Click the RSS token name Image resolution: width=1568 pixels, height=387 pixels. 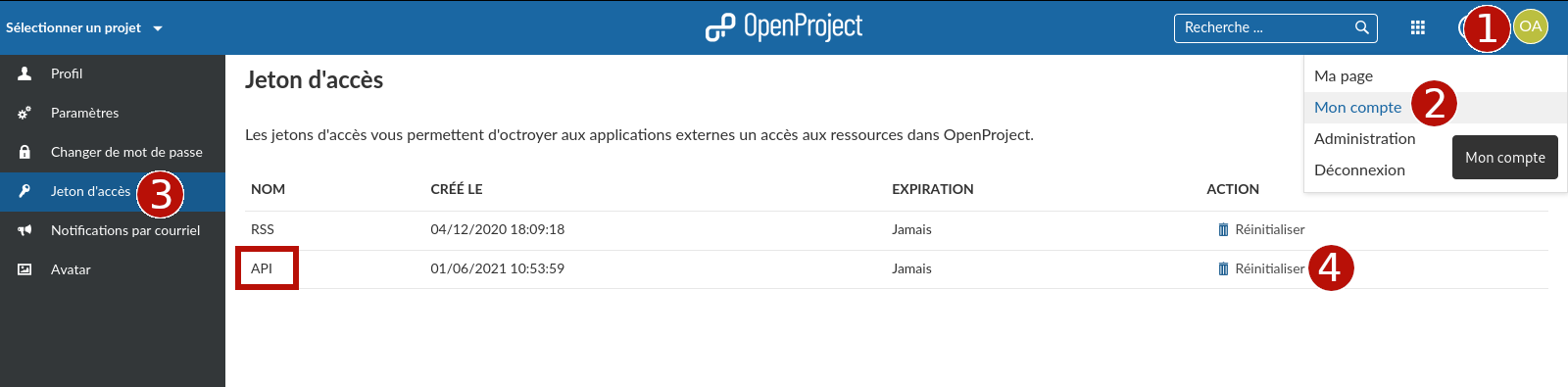click(x=263, y=229)
